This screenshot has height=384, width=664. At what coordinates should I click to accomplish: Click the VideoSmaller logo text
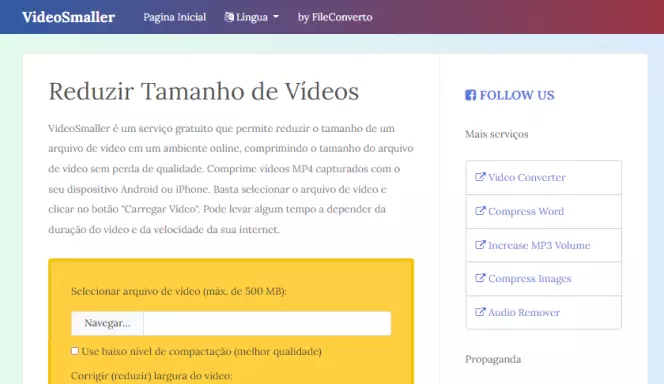[x=68, y=17]
